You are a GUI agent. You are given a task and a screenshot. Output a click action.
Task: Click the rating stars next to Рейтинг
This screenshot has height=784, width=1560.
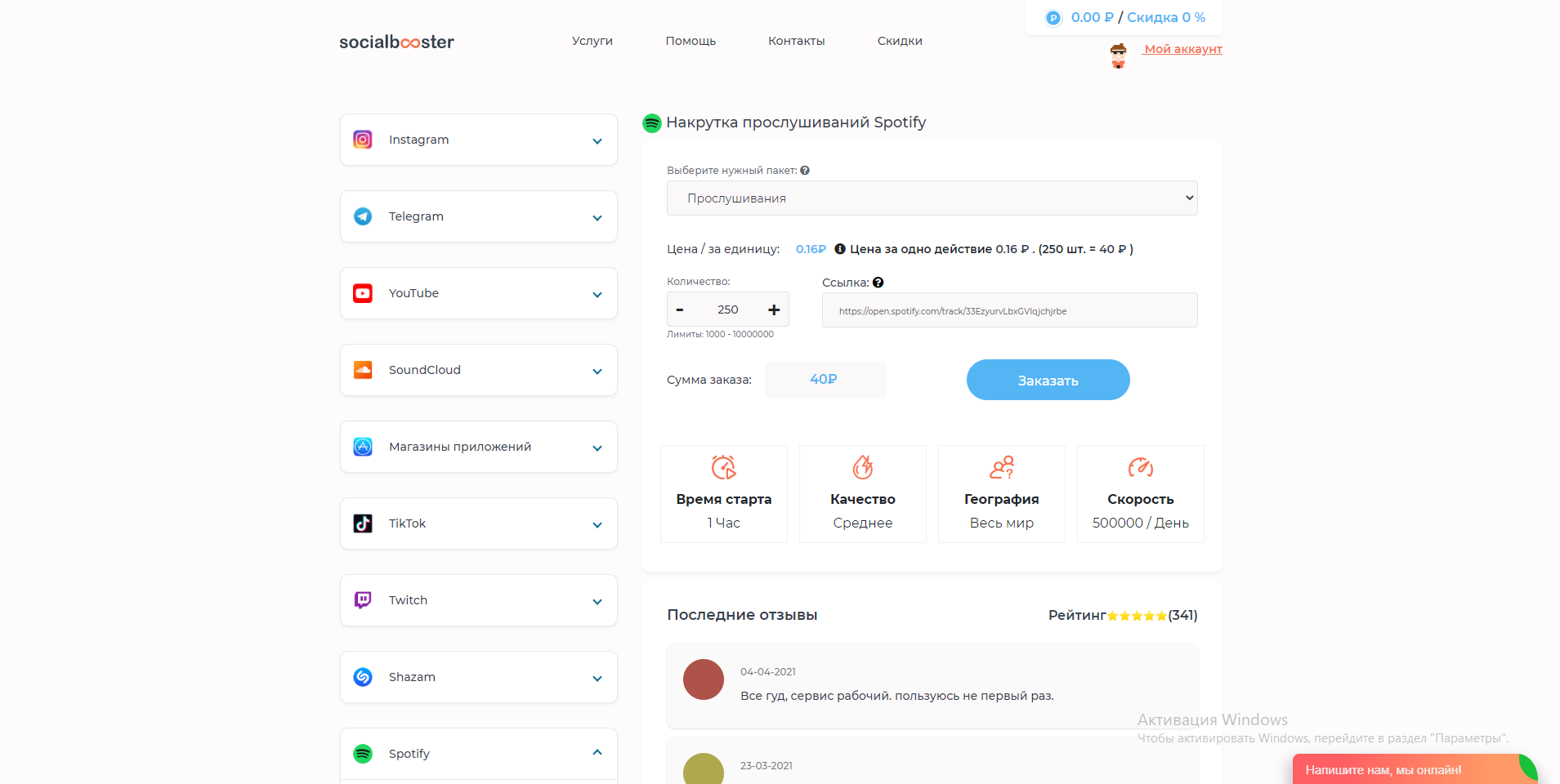[1137, 616]
